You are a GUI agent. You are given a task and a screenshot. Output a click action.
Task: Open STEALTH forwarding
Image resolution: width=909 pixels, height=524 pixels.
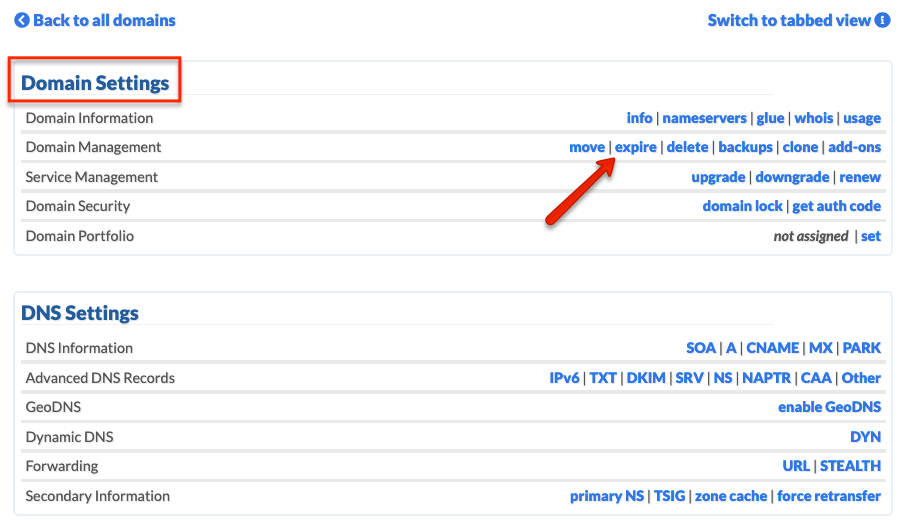pyautogui.click(x=850, y=466)
